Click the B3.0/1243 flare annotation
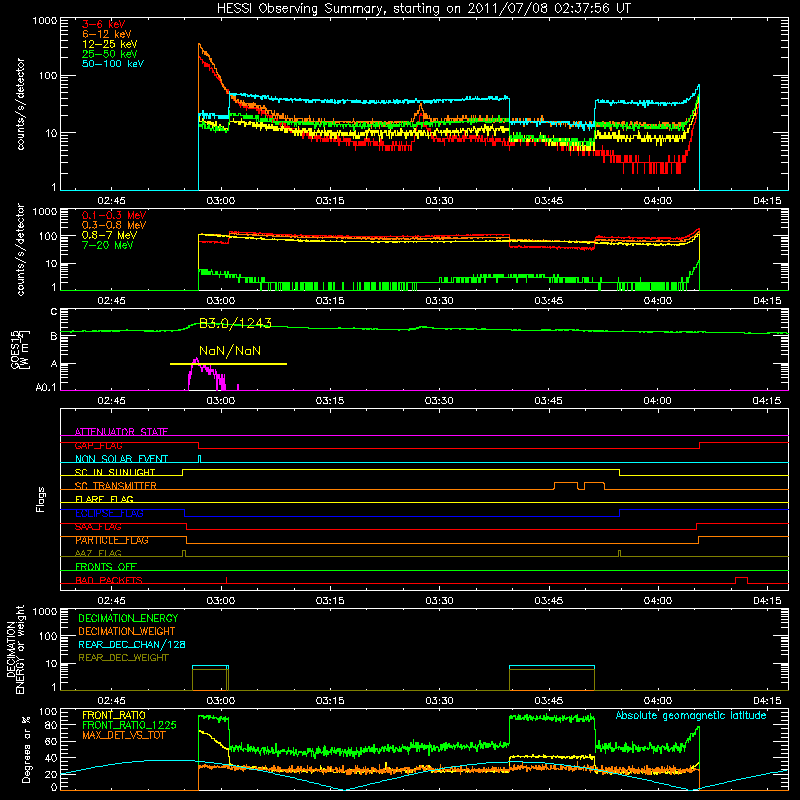800x800 pixels. point(235,323)
